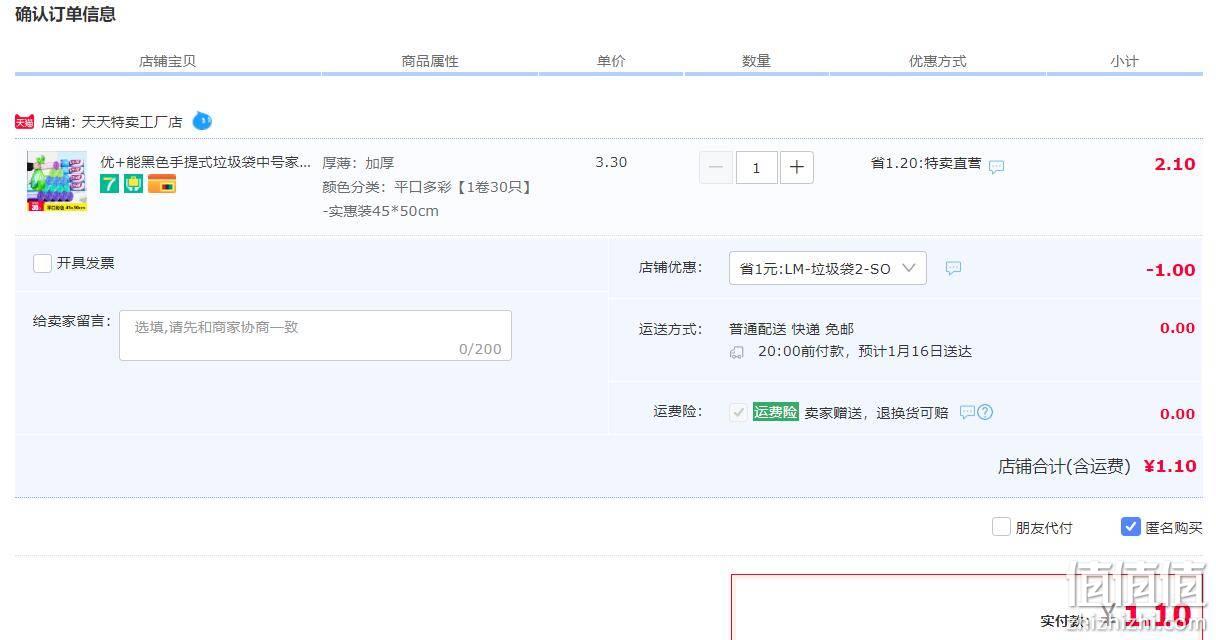Viewport: 1216px width, 640px height.
Task: Click the green 运费险 tag
Action: 776,412
